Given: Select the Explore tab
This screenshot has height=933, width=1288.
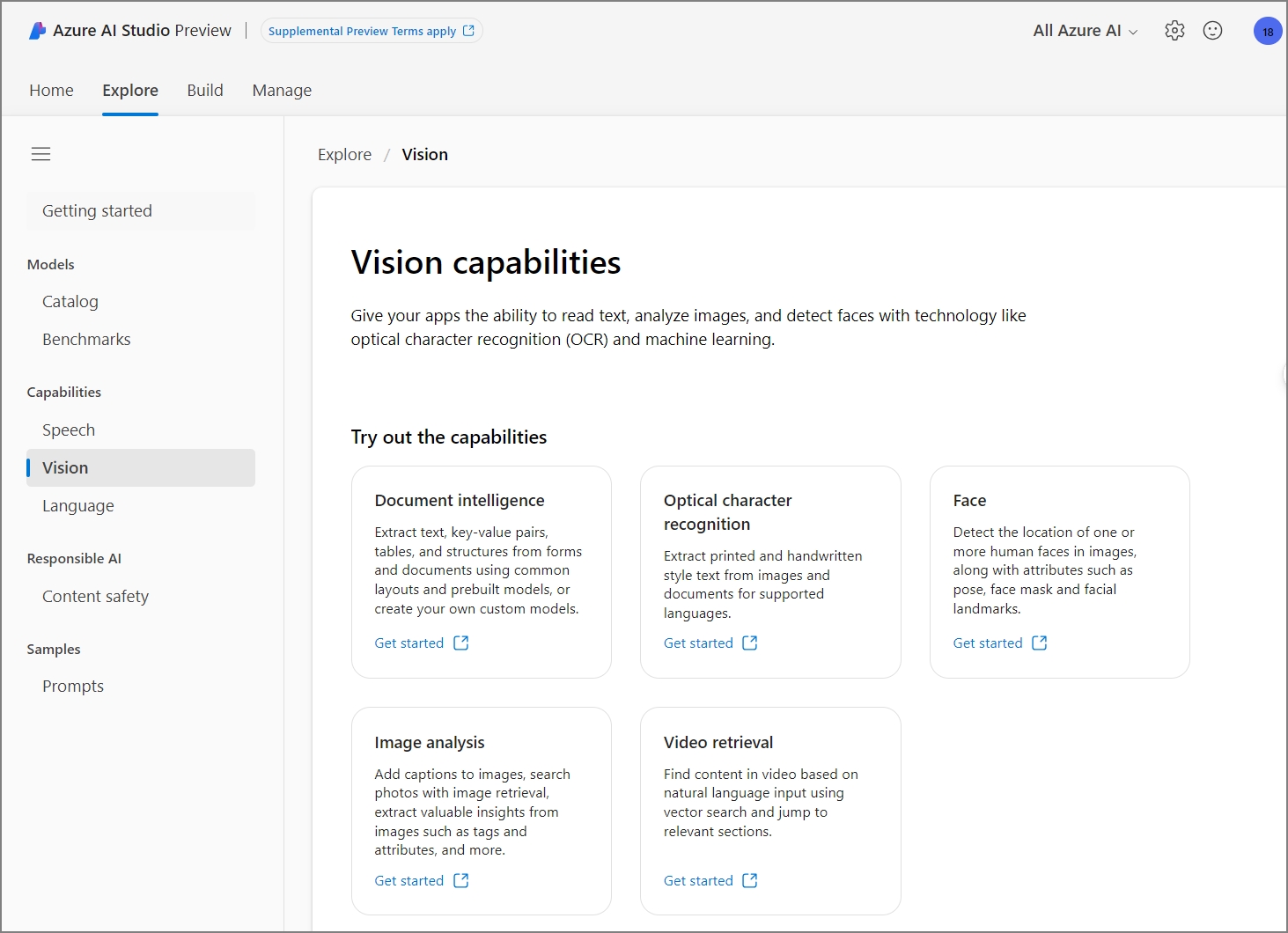Looking at the screenshot, I should tap(130, 91).
